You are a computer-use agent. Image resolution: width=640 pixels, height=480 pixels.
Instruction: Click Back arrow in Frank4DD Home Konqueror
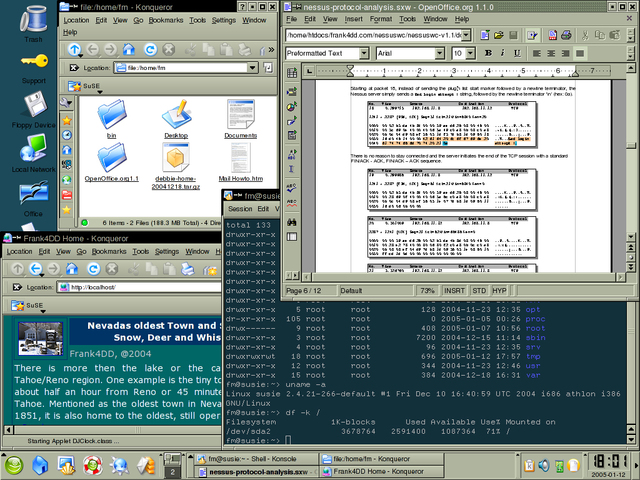point(36,269)
